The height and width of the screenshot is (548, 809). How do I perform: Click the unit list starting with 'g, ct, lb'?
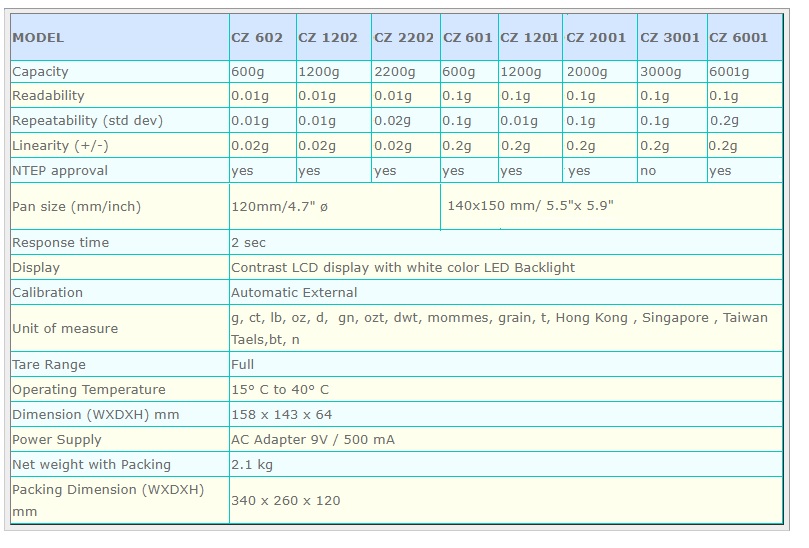pyautogui.click(x=499, y=329)
